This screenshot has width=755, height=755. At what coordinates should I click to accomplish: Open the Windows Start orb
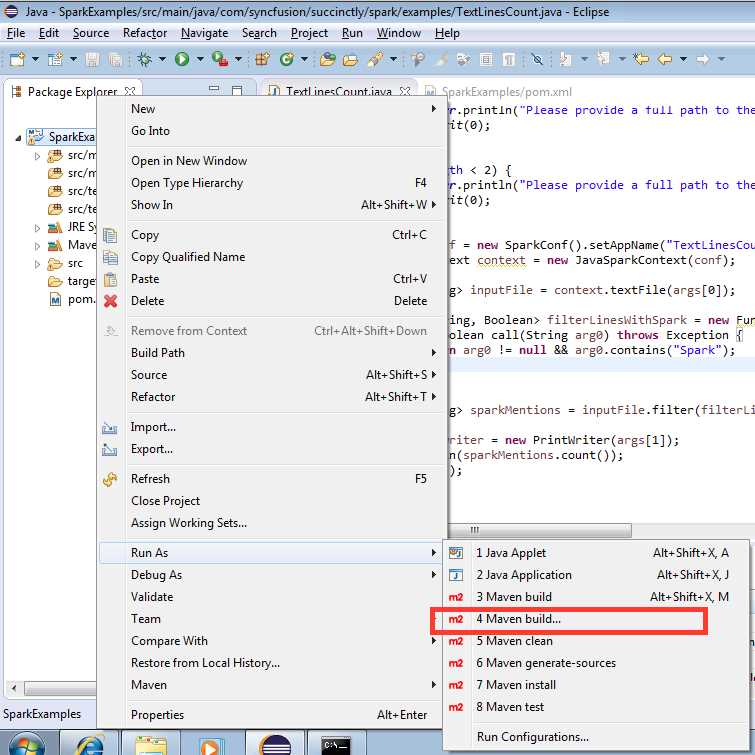(27, 744)
